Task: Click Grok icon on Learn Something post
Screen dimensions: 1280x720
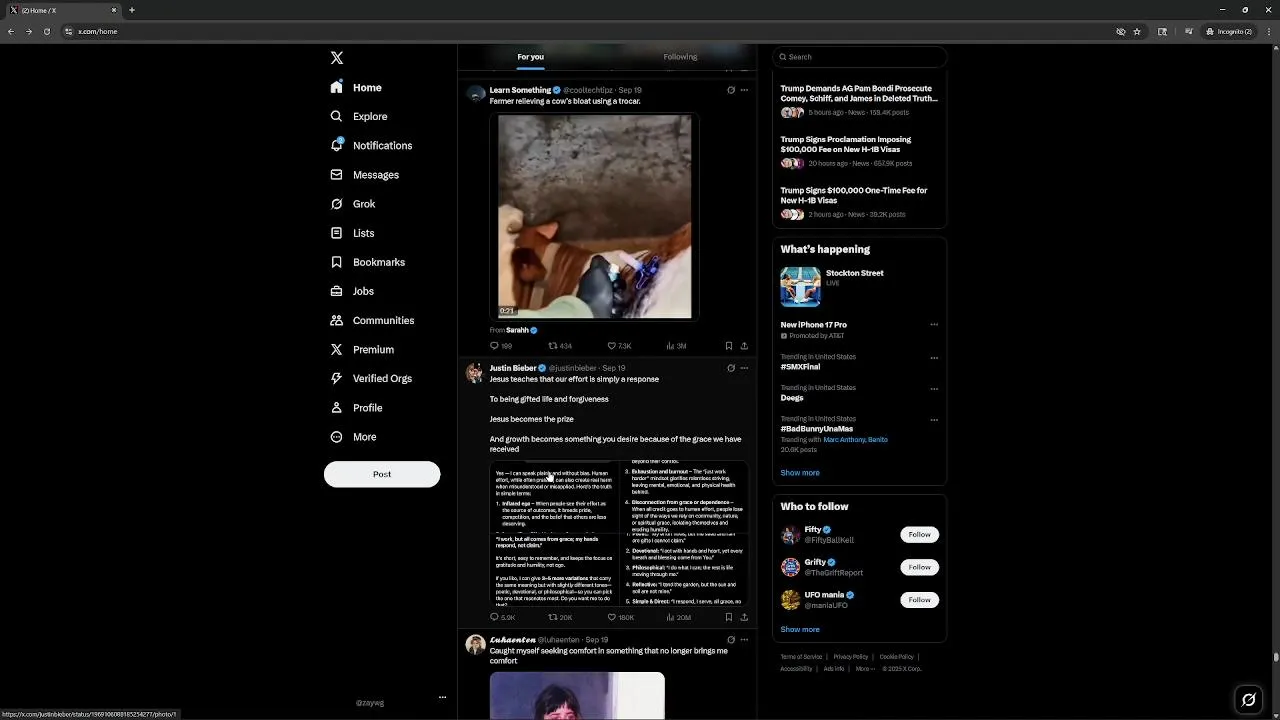Action: [x=731, y=90]
